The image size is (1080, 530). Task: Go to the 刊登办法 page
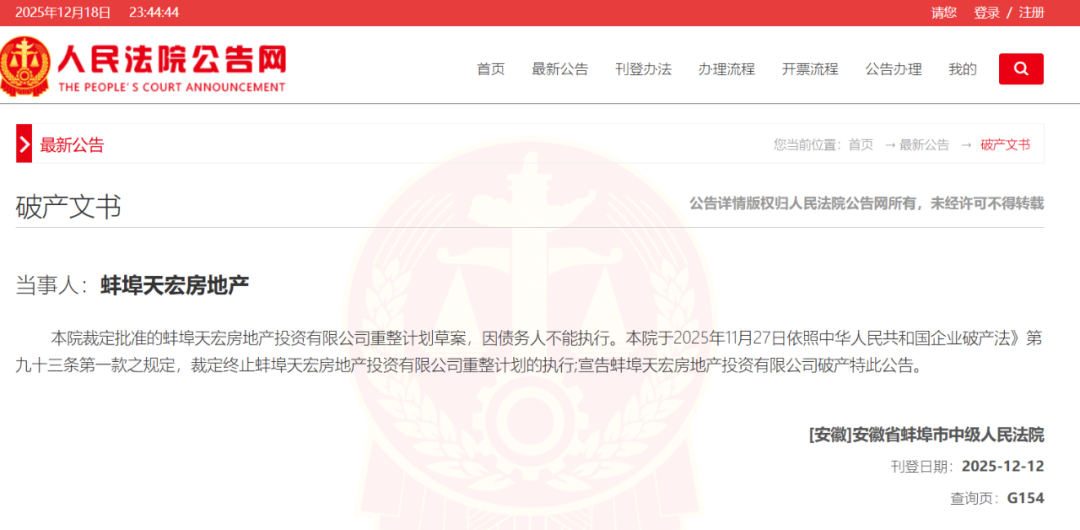[x=643, y=69]
